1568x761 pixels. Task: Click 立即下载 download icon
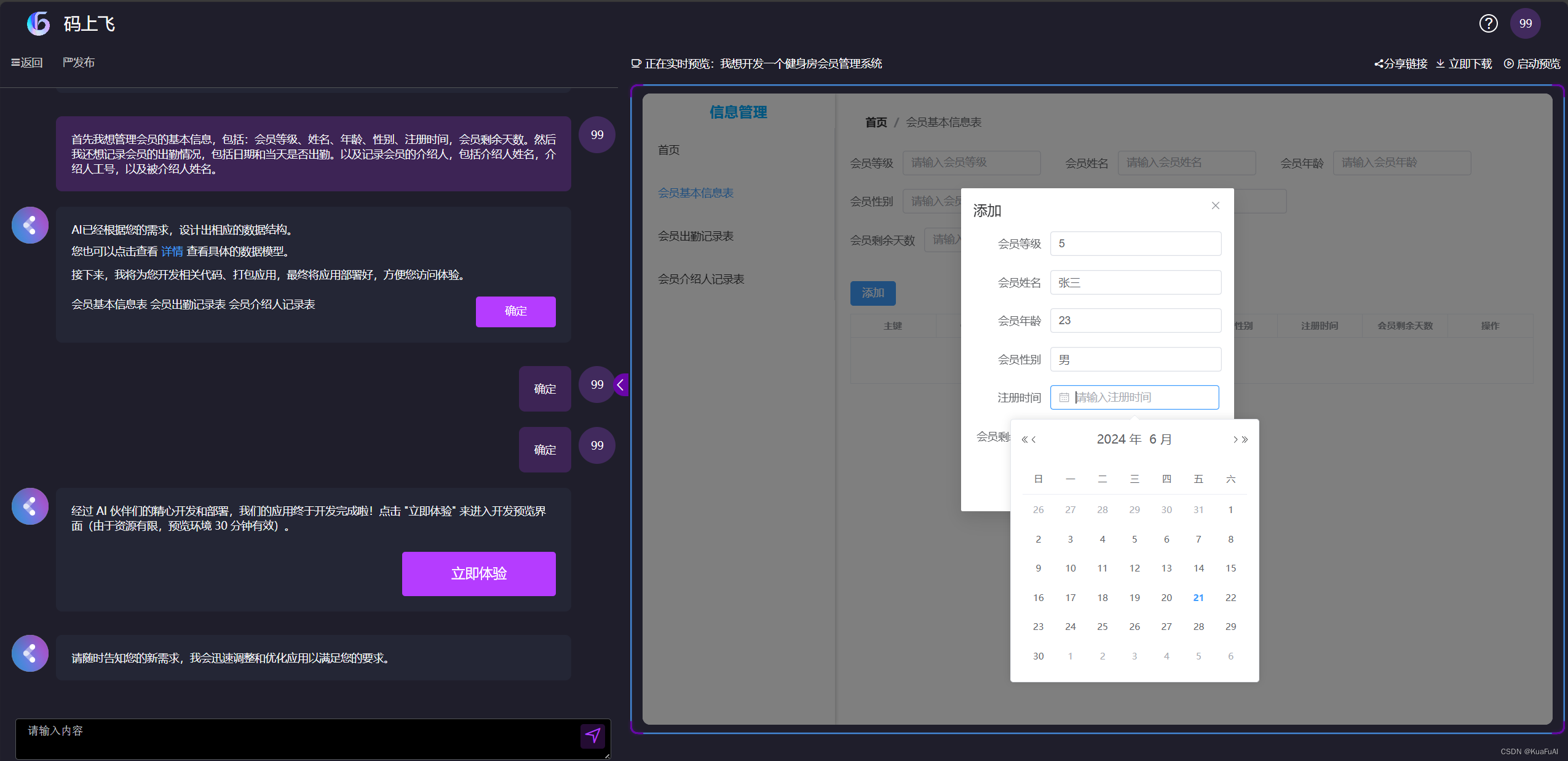pyautogui.click(x=1440, y=64)
